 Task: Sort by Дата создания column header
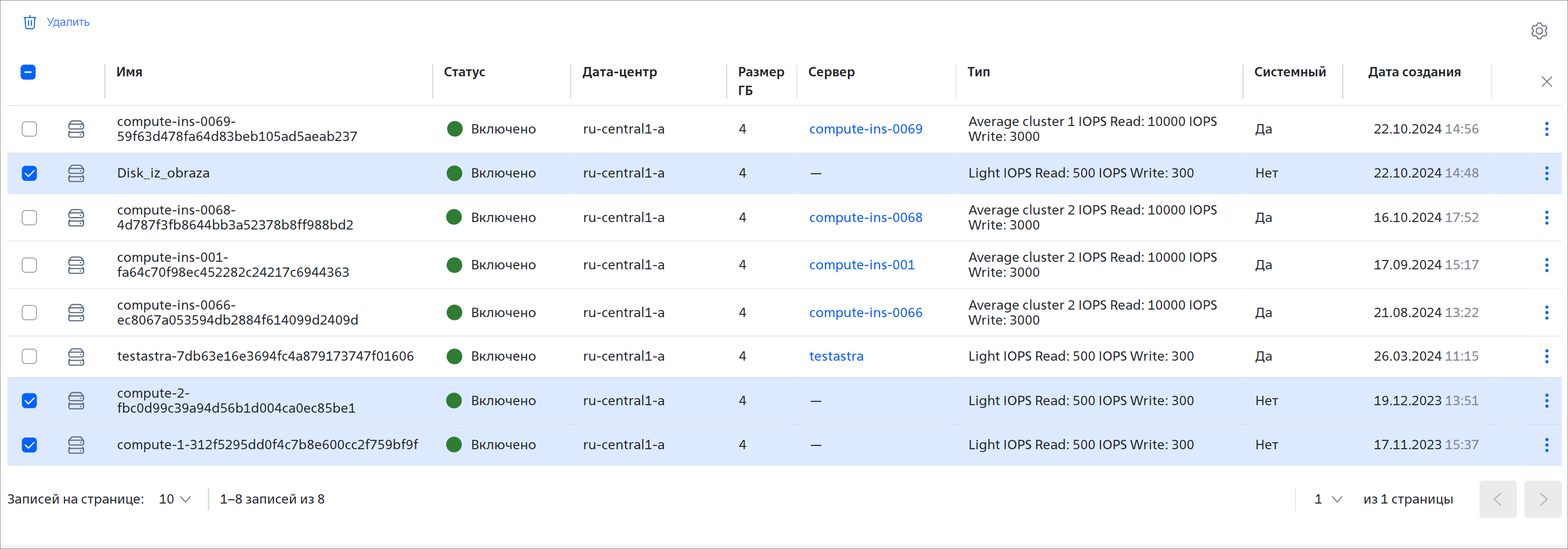pos(1414,72)
